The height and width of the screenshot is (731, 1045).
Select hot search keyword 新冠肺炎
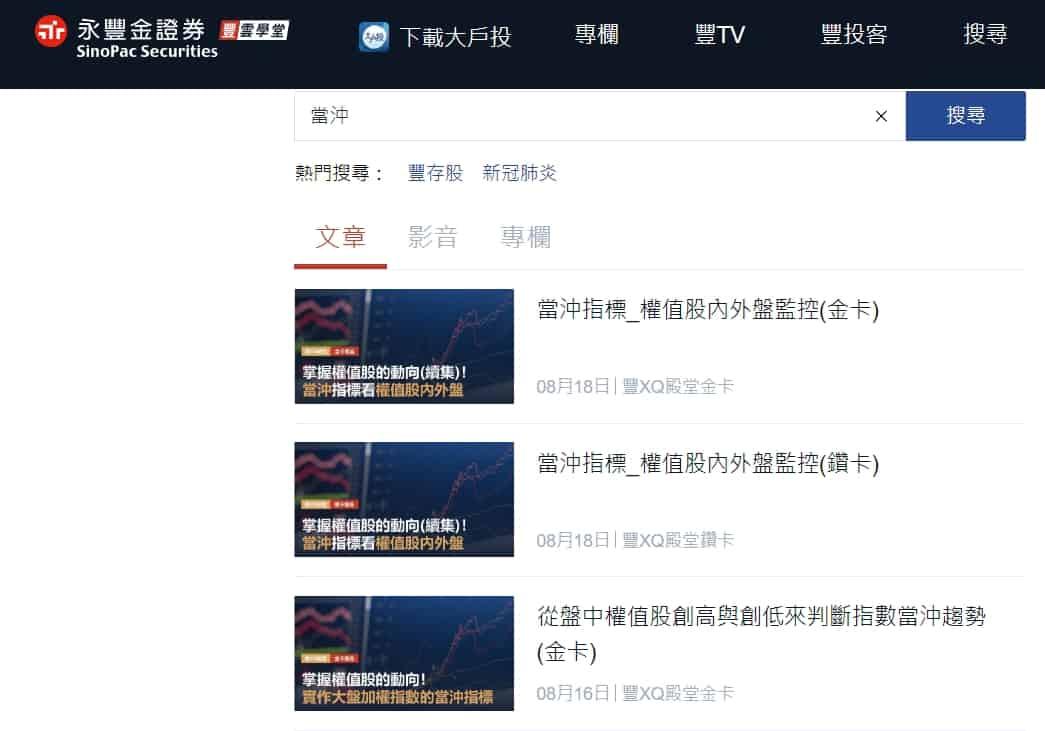point(519,173)
